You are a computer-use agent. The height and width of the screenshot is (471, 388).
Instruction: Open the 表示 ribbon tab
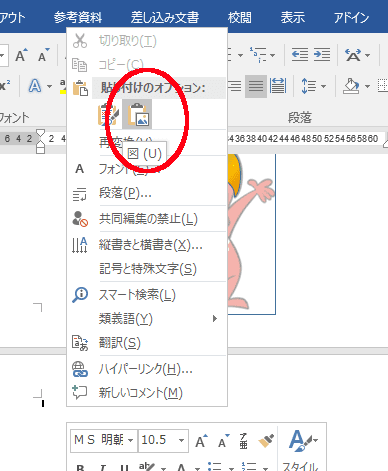click(292, 17)
